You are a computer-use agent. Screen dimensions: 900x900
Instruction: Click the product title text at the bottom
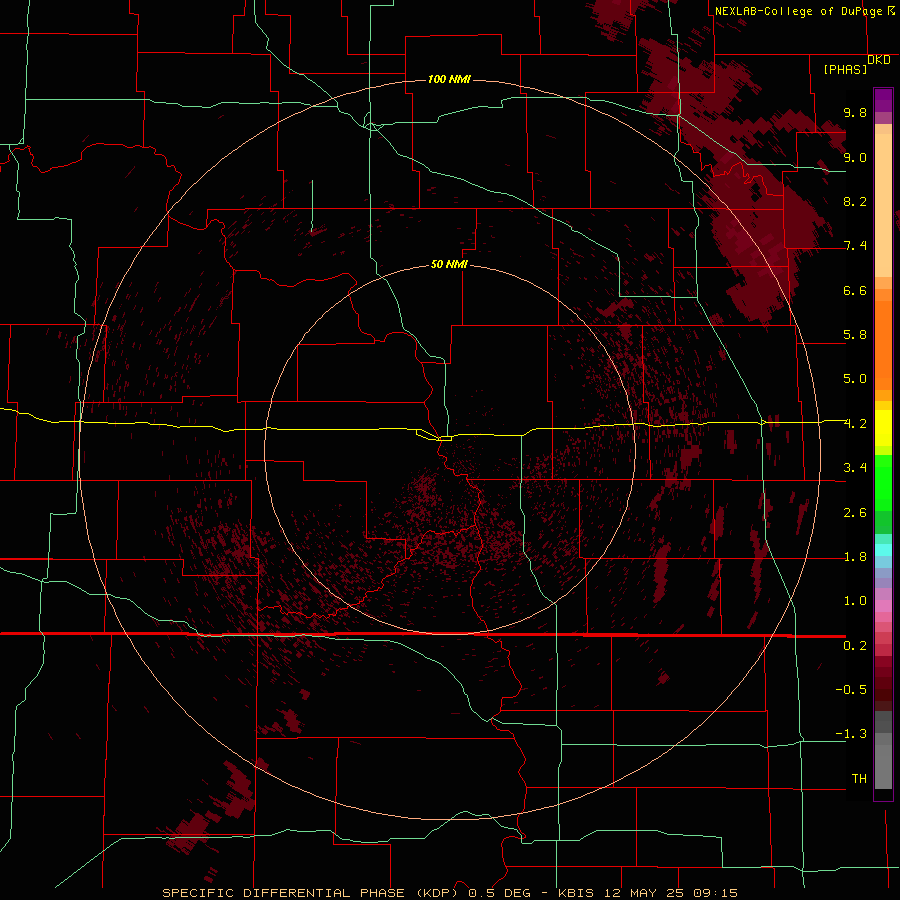[x=450, y=893]
